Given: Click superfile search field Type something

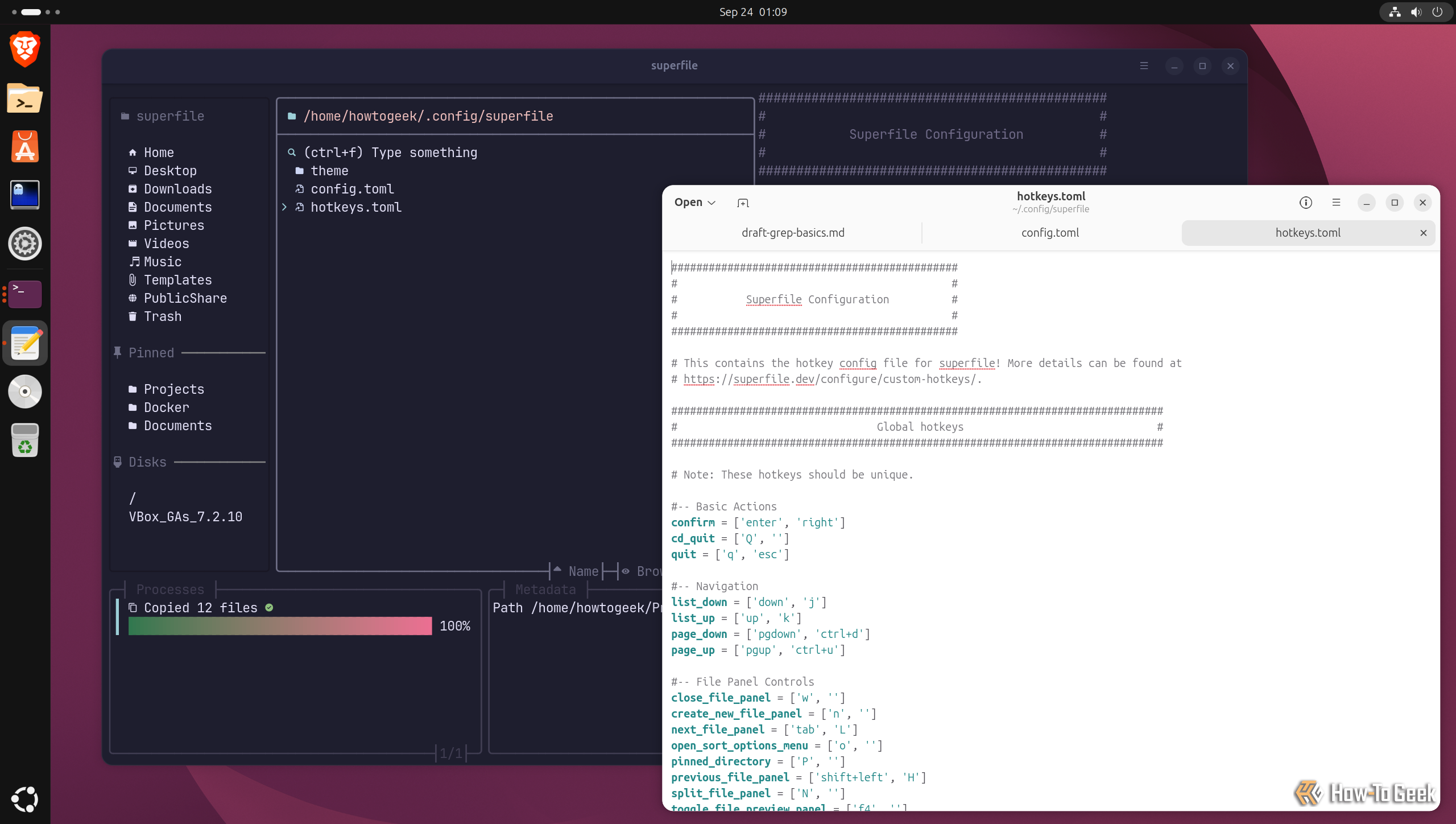Looking at the screenshot, I should (x=390, y=153).
